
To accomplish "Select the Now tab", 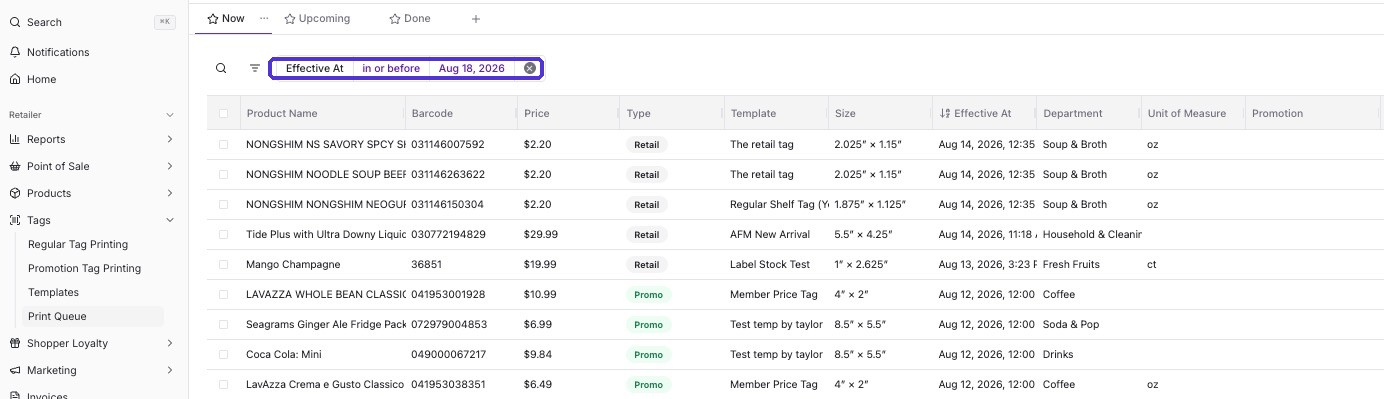I will pos(226,18).
